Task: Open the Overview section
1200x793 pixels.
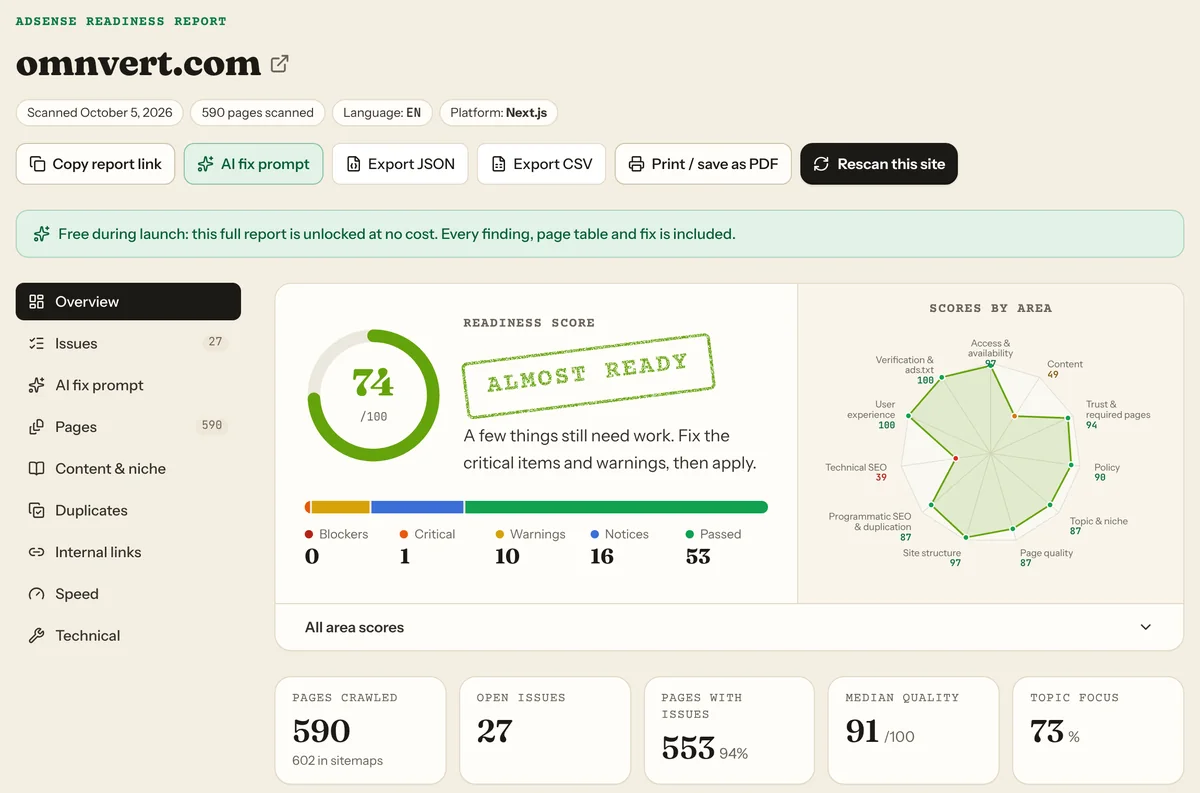Action: point(128,302)
